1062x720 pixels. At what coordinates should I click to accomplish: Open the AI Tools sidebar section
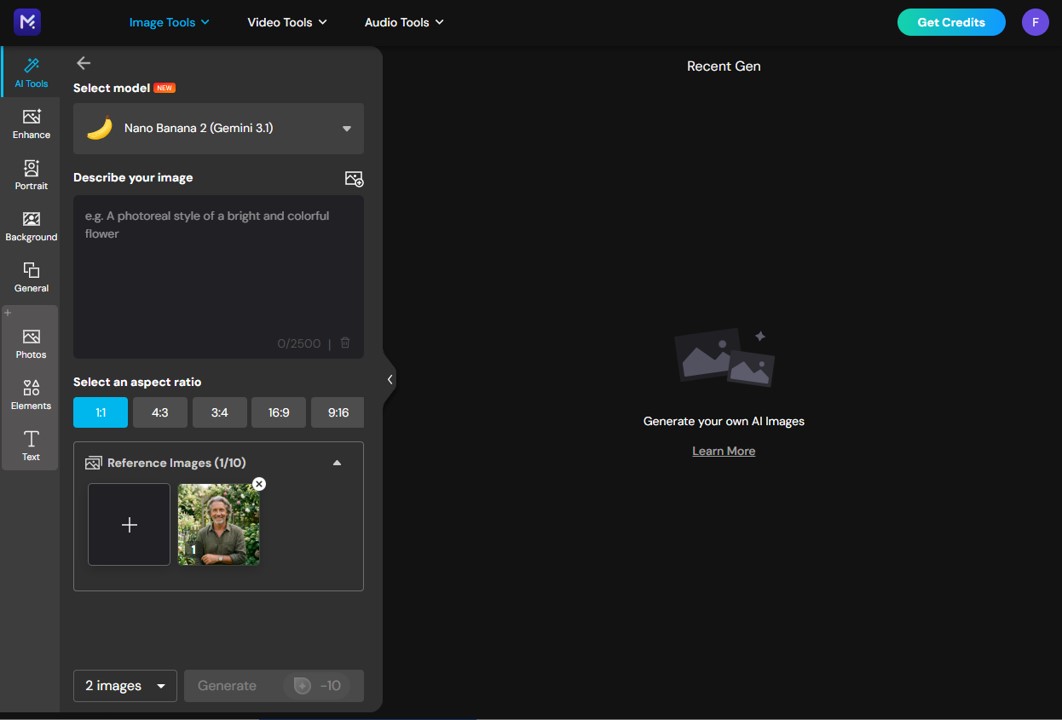tap(31, 72)
